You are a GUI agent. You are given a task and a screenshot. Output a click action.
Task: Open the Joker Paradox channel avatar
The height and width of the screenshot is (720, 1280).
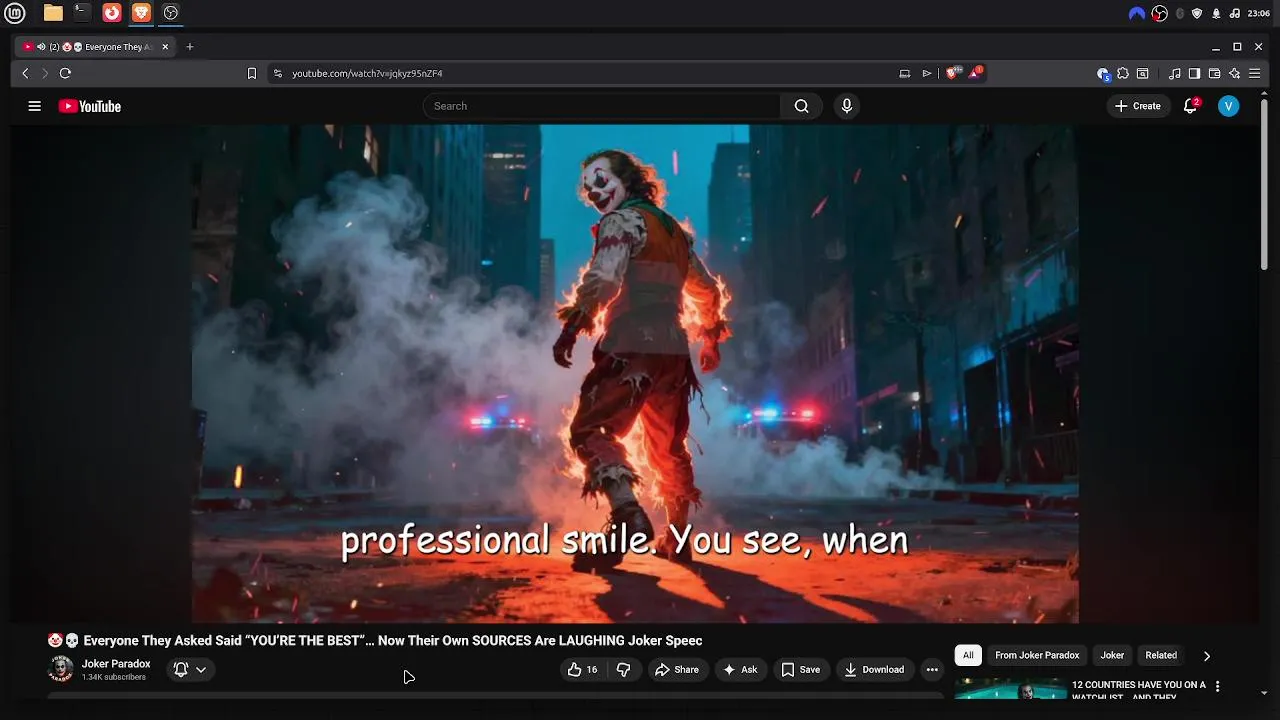coord(61,670)
